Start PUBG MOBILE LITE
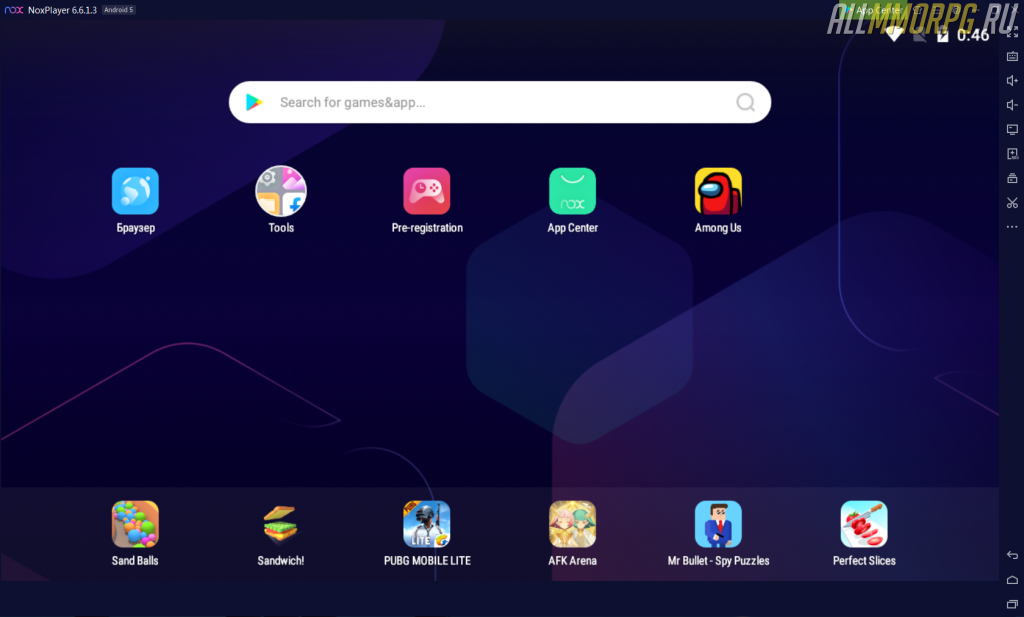This screenshot has height=617, width=1024. pos(426,524)
